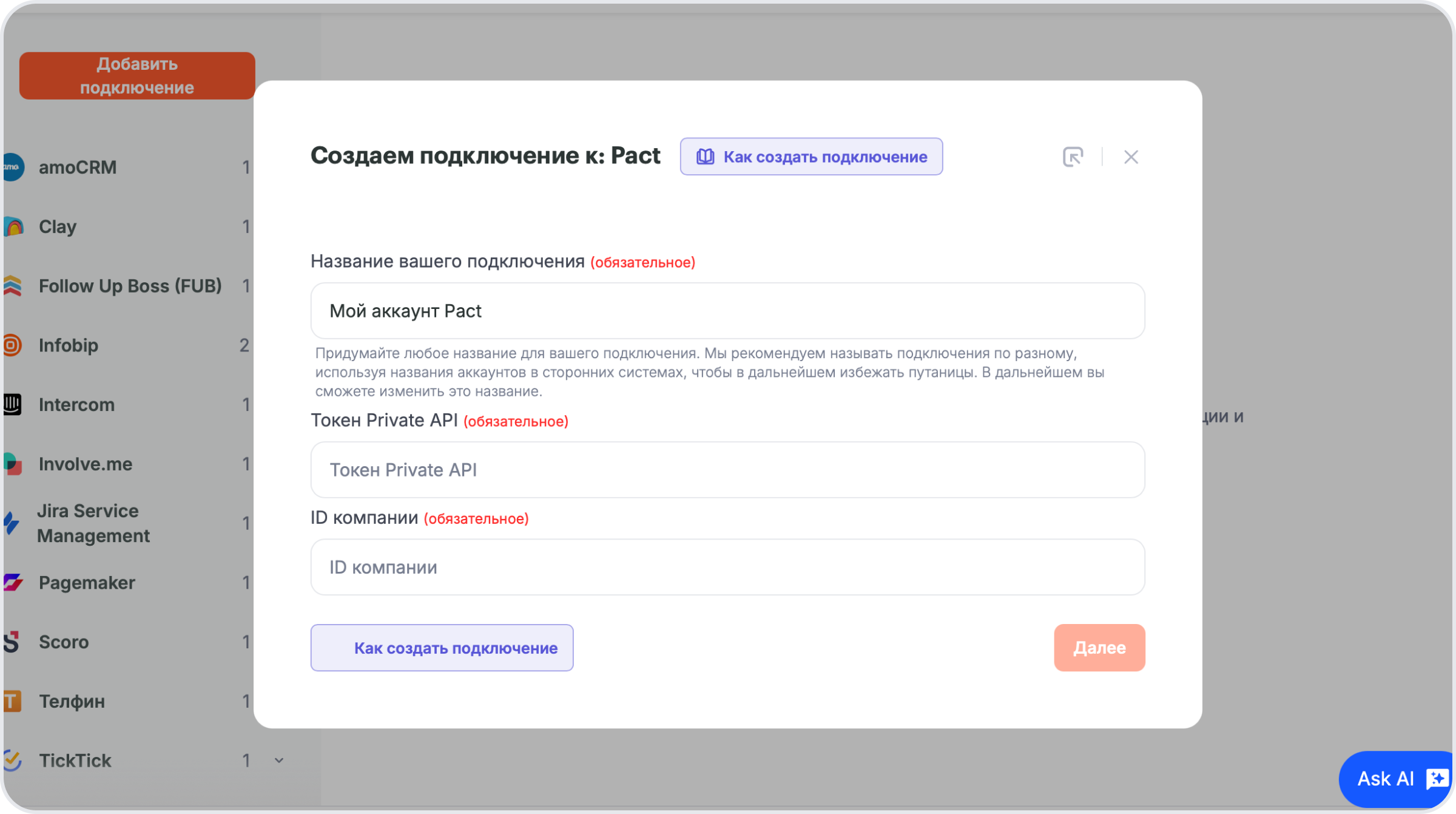
Task: Click the Infobip orange icon
Action: [12, 345]
